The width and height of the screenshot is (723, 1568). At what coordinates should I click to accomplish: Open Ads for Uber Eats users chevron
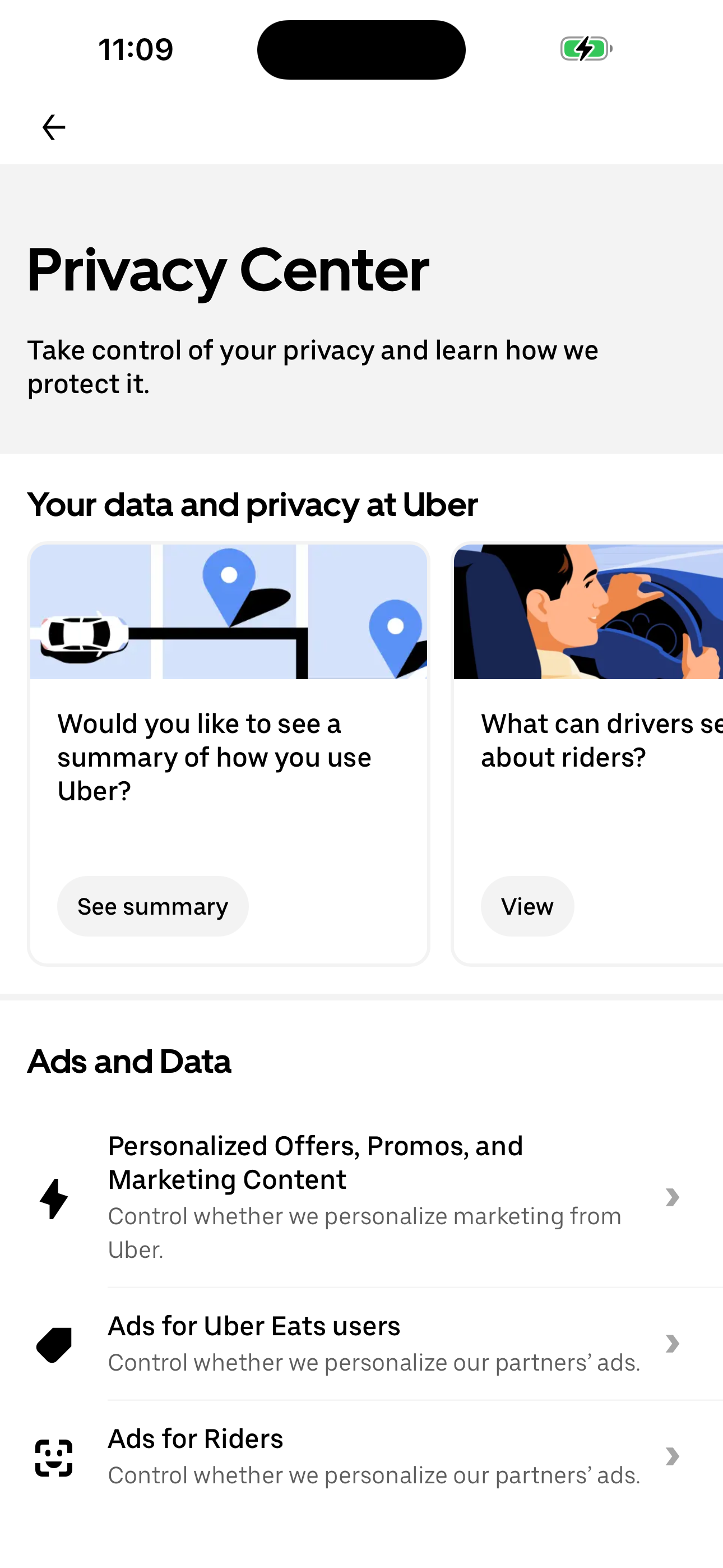[672, 1343]
